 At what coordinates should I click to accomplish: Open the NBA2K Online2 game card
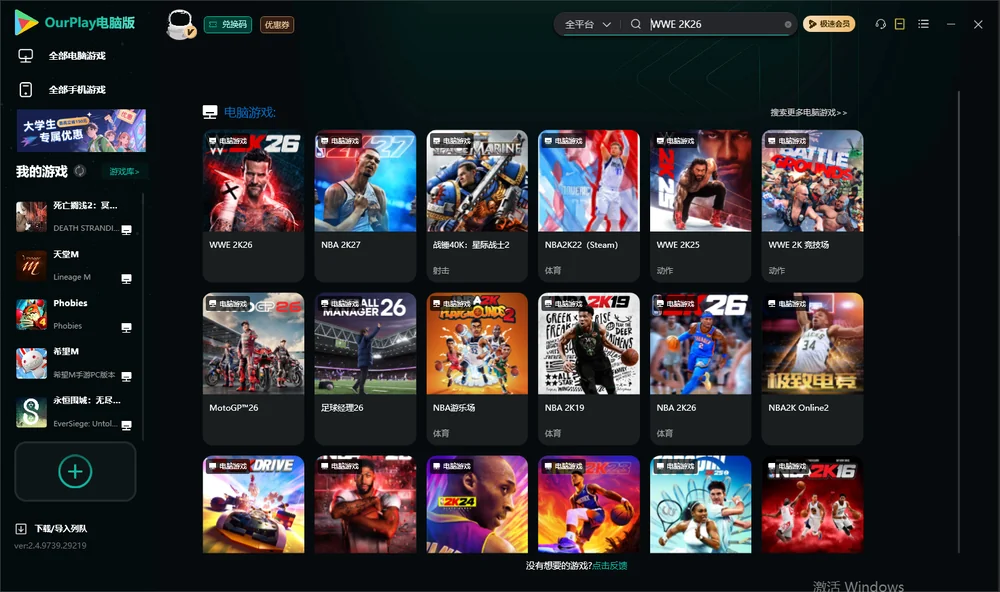pos(812,369)
